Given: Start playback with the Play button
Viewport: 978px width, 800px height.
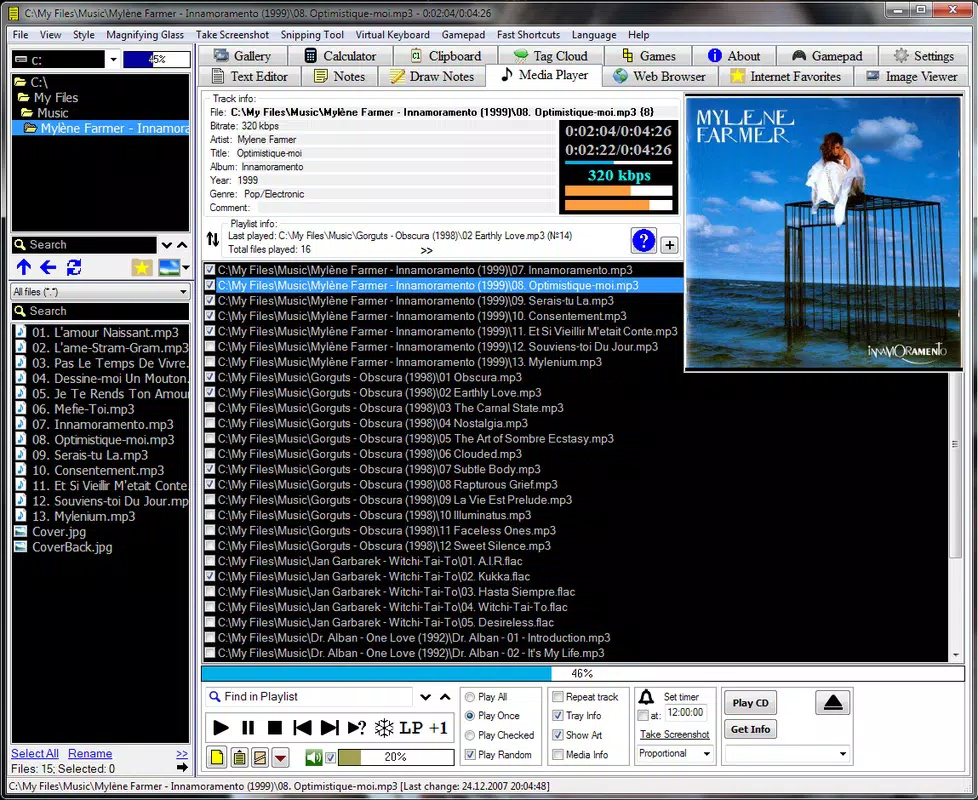Looking at the screenshot, I should pyautogui.click(x=221, y=728).
